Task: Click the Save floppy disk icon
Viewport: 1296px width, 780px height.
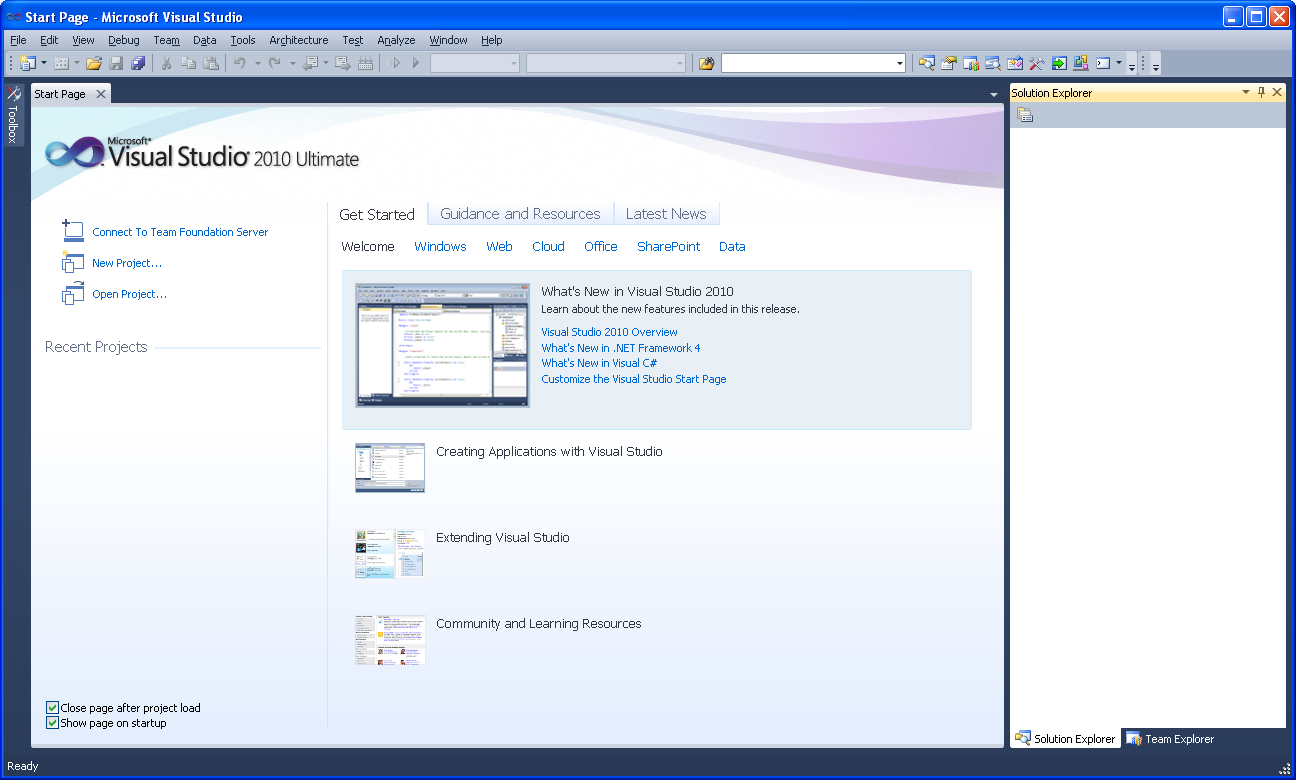Action: (x=116, y=63)
